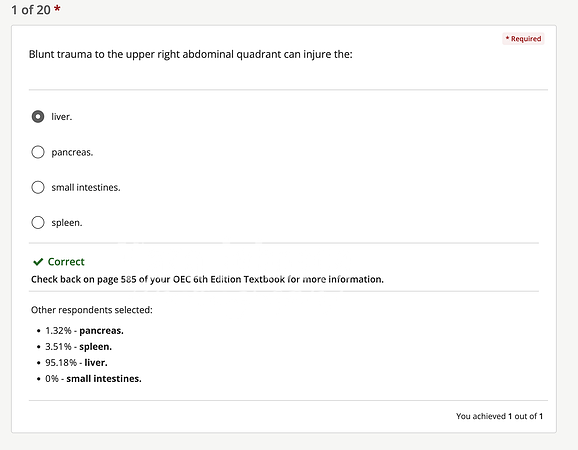Image resolution: width=578 pixels, height=450 pixels.
Task: Click the Required badge
Action: [523, 39]
